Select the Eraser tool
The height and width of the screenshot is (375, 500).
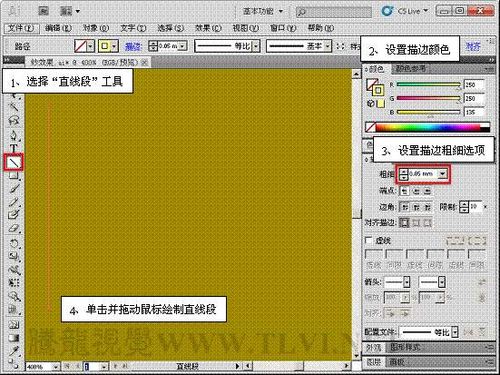pyautogui.click(x=14, y=229)
